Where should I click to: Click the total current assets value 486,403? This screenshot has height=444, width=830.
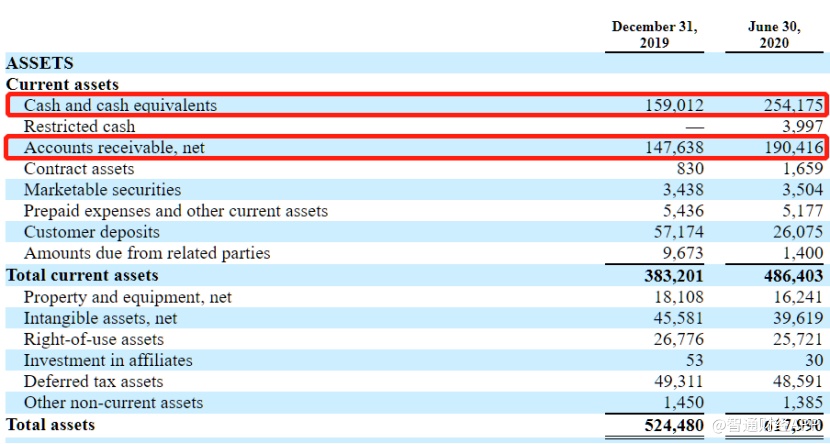click(x=791, y=276)
